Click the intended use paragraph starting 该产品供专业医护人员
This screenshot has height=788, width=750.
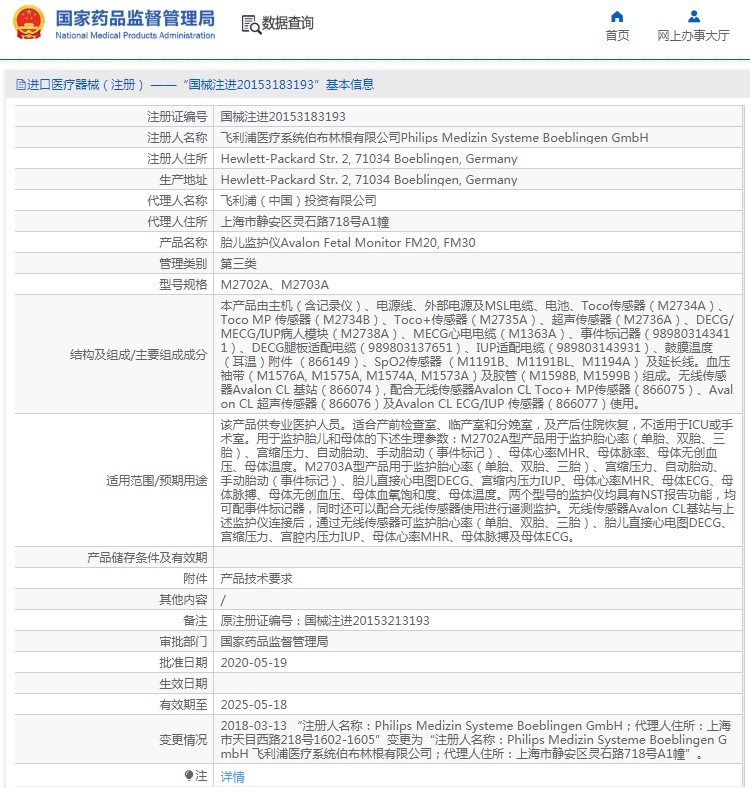click(477, 480)
